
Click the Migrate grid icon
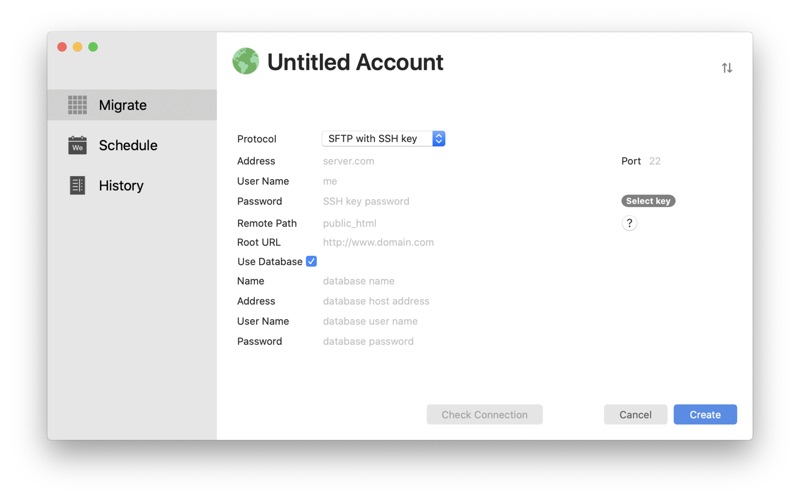click(78, 105)
